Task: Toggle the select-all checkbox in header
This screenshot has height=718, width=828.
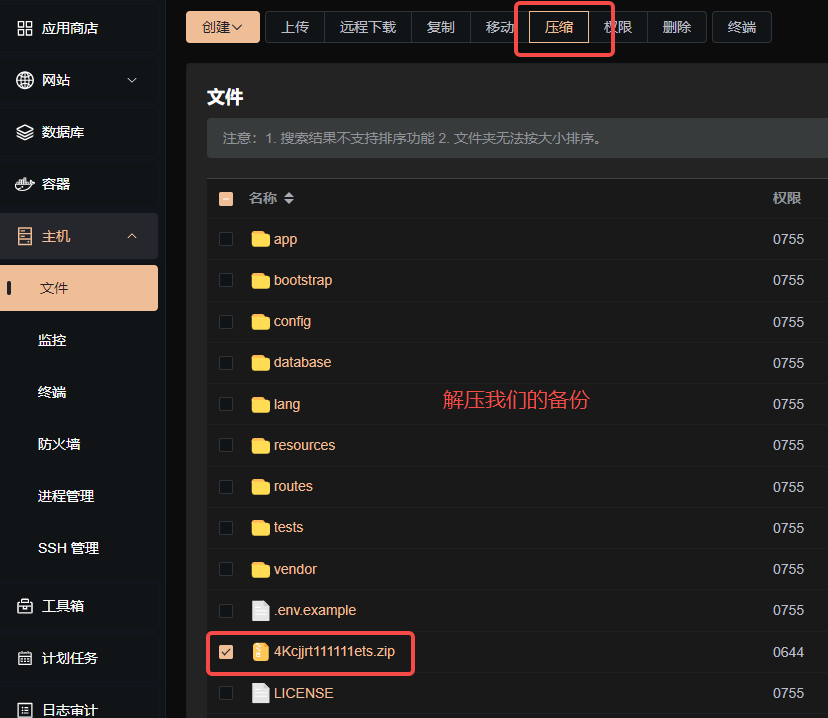Action: [226, 199]
